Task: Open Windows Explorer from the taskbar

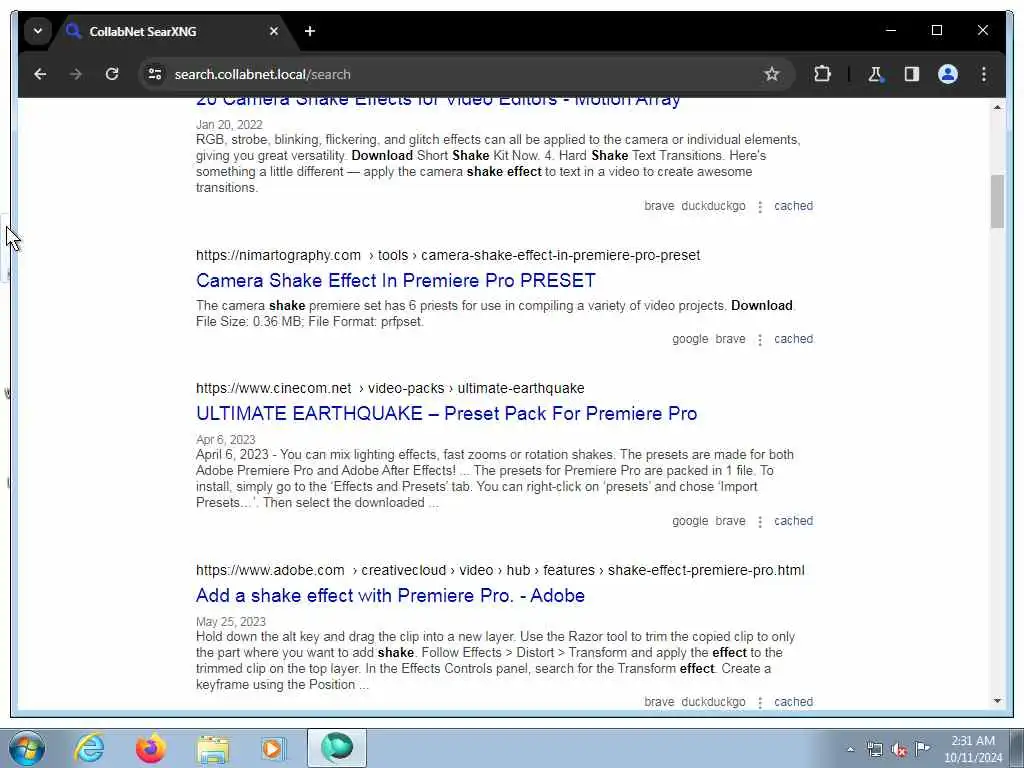Action: [x=213, y=748]
